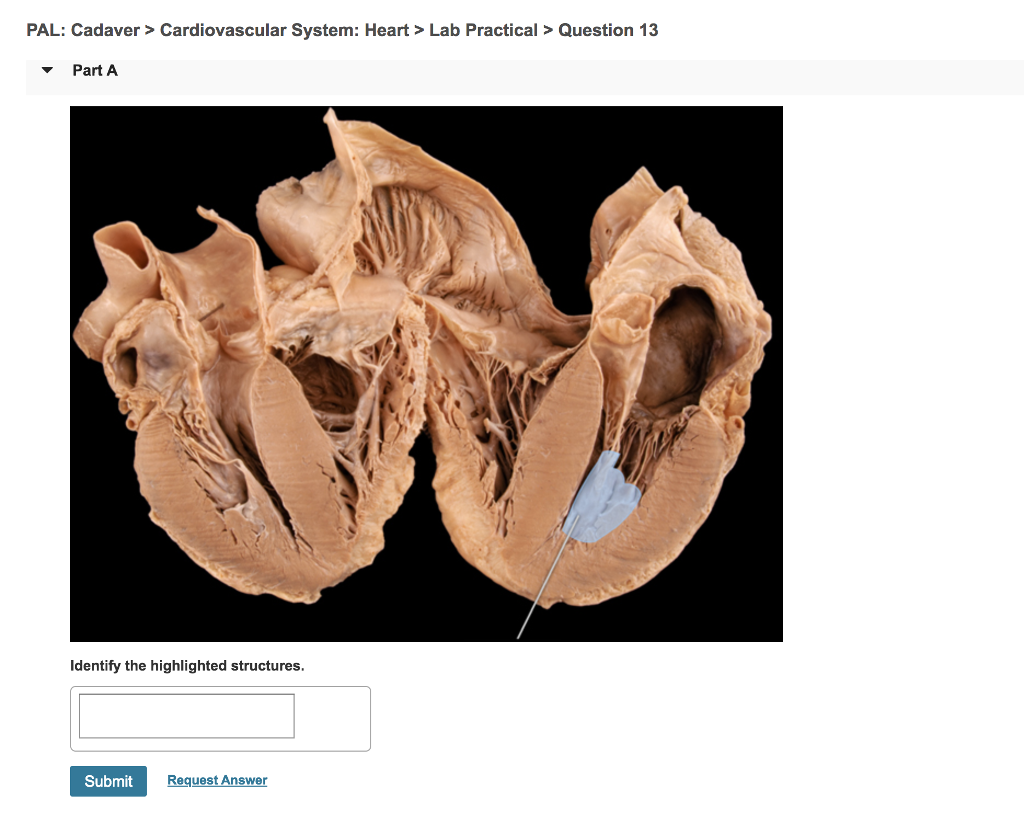This screenshot has width=1024, height=813.
Task: Click the heart specimen photograph
Action: 426,374
